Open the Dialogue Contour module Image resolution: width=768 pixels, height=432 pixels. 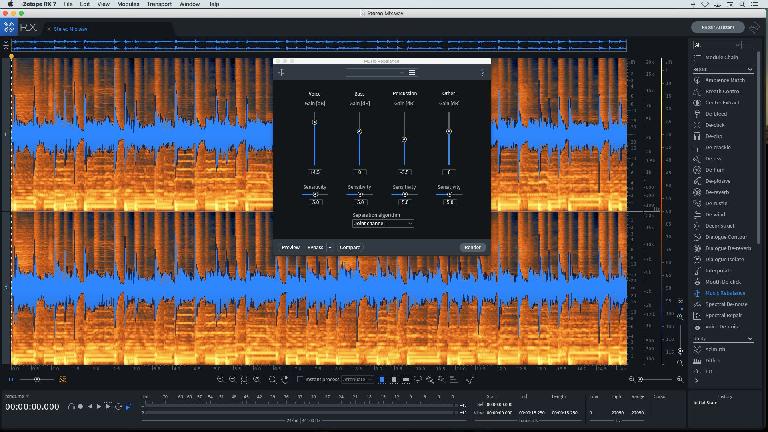720,237
